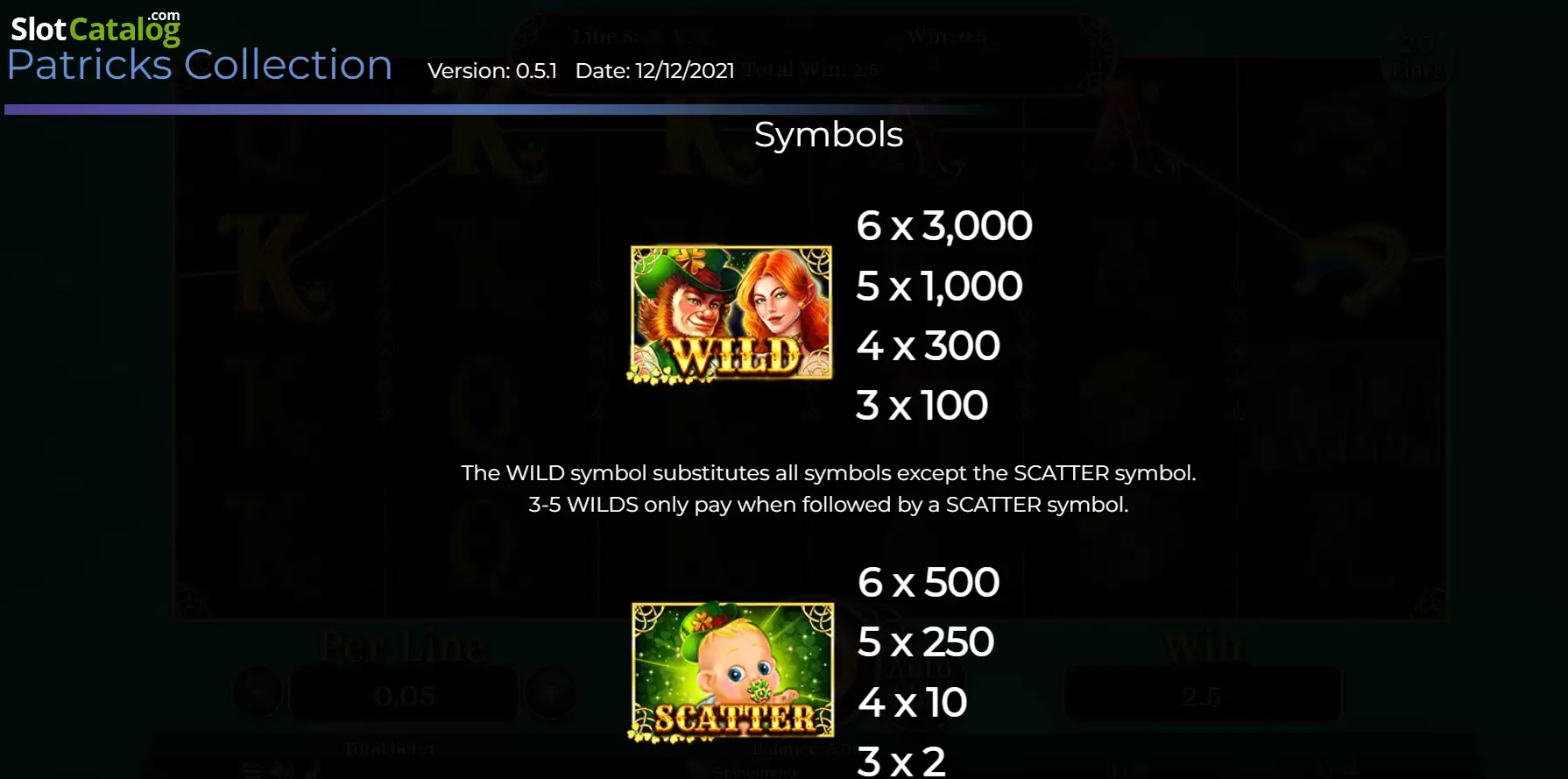
Task: Open the SlotCatalog.com logo link
Action: (x=95, y=28)
